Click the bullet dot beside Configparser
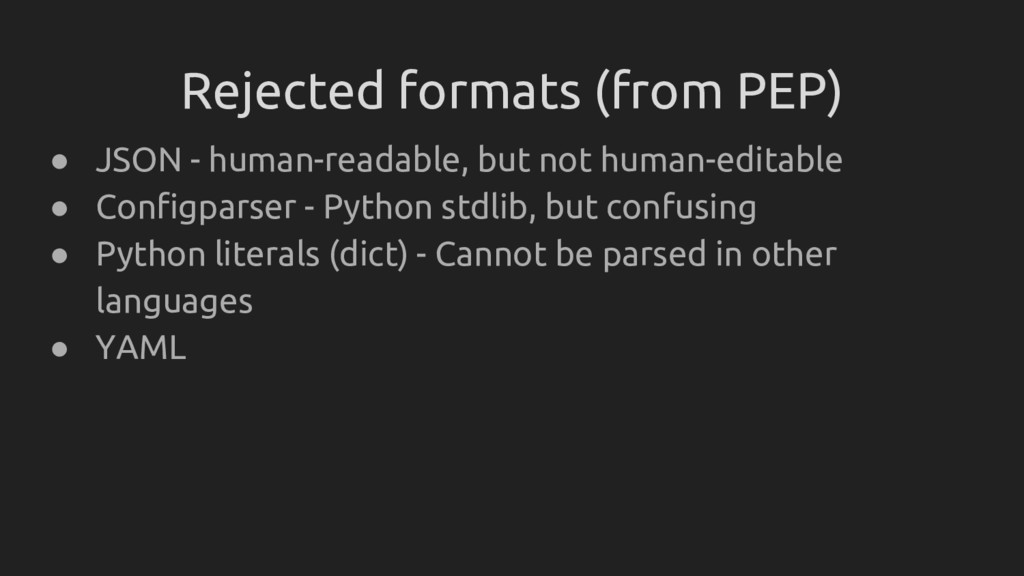Screen dimensions: 1024x576 click(x=61, y=208)
